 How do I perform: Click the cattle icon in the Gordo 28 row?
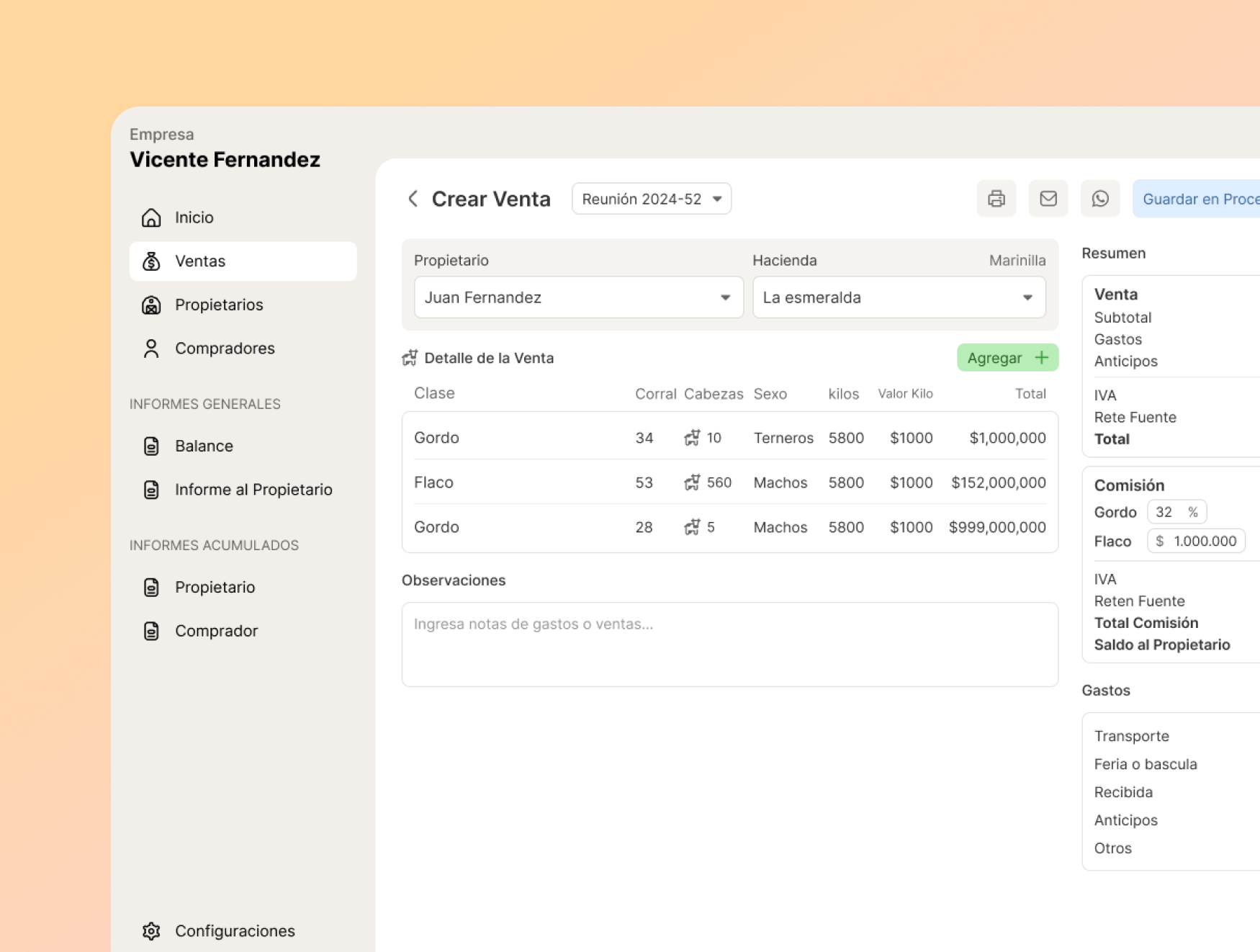click(692, 527)
